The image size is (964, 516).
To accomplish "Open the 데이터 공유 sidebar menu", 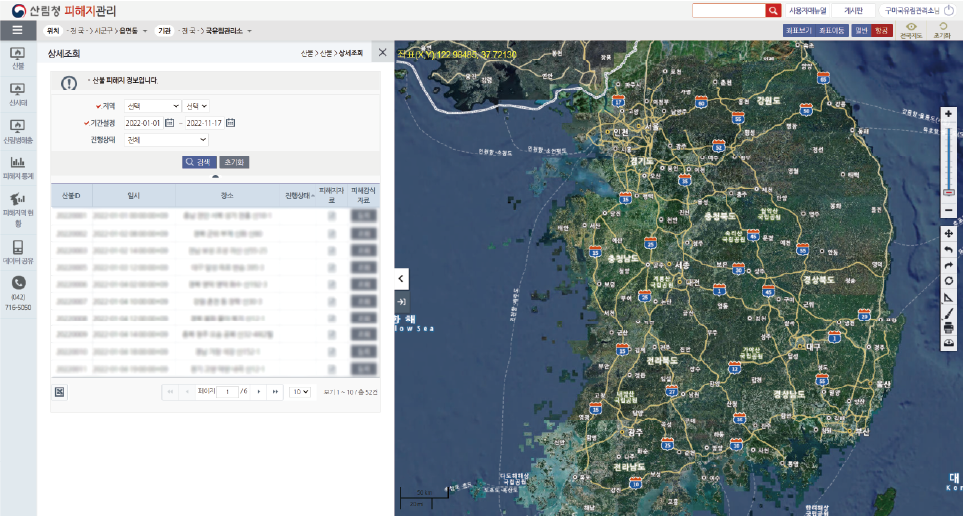I will (18, 252).
